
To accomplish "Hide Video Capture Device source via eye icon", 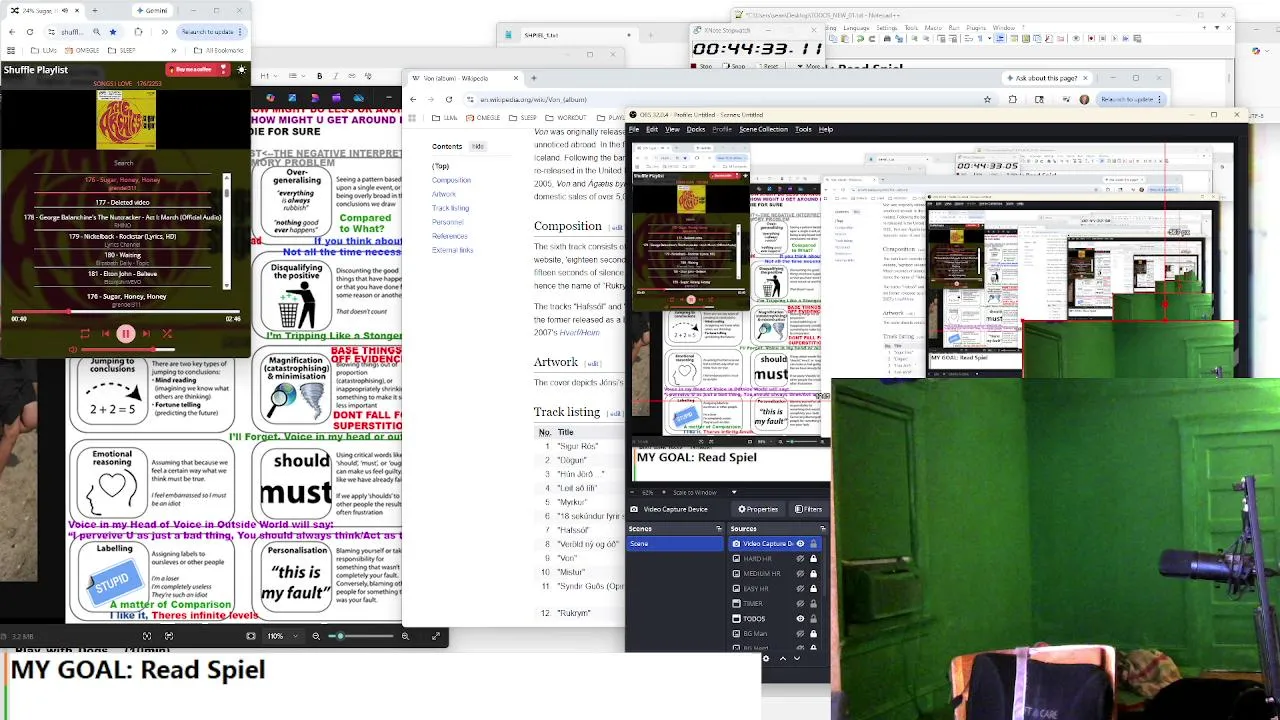I will click(x=800, y=544).
